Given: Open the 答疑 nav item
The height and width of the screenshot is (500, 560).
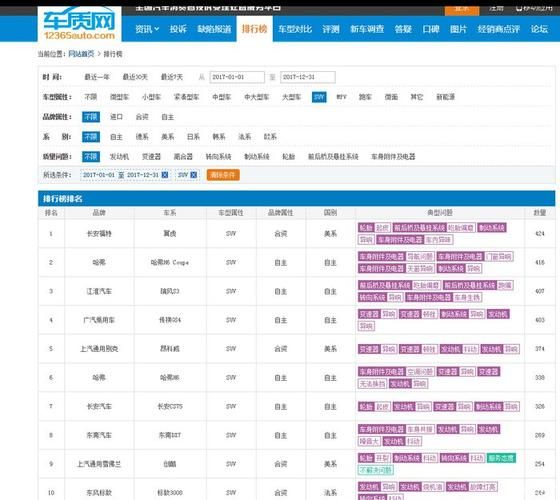Looking at the screenshot, I should pos(403,29).
